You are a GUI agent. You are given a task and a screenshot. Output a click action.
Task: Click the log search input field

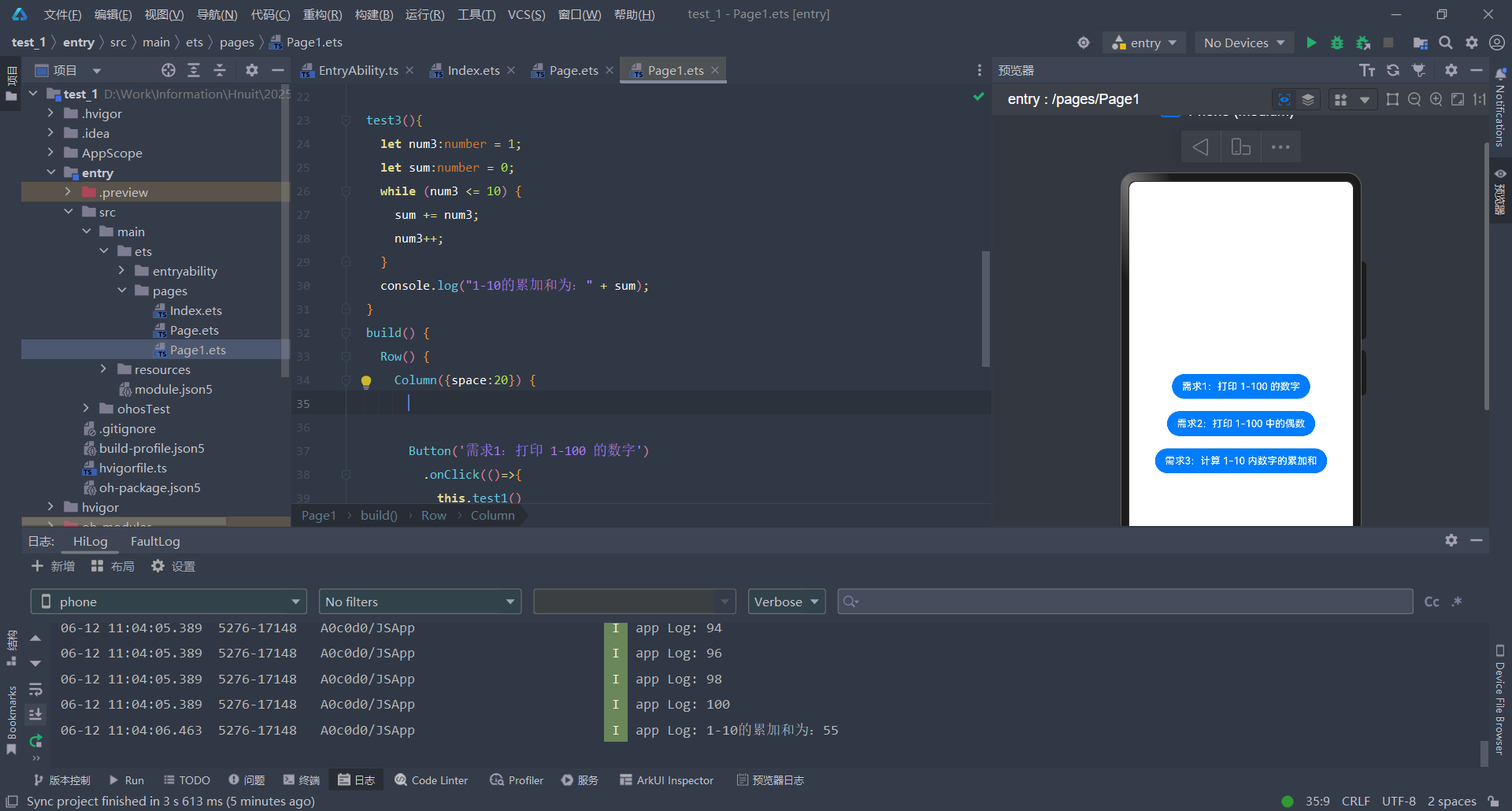tap(1126, 602)
